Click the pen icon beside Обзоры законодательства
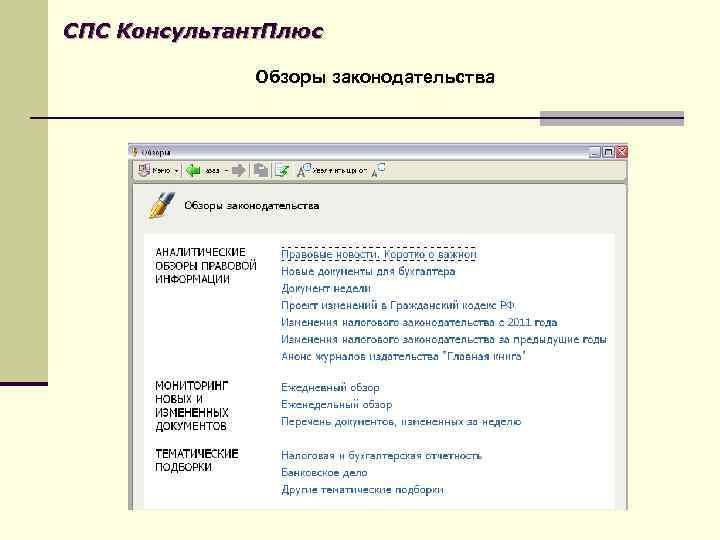Viewport: 720px width, 540px height. (x=161, y=205)
